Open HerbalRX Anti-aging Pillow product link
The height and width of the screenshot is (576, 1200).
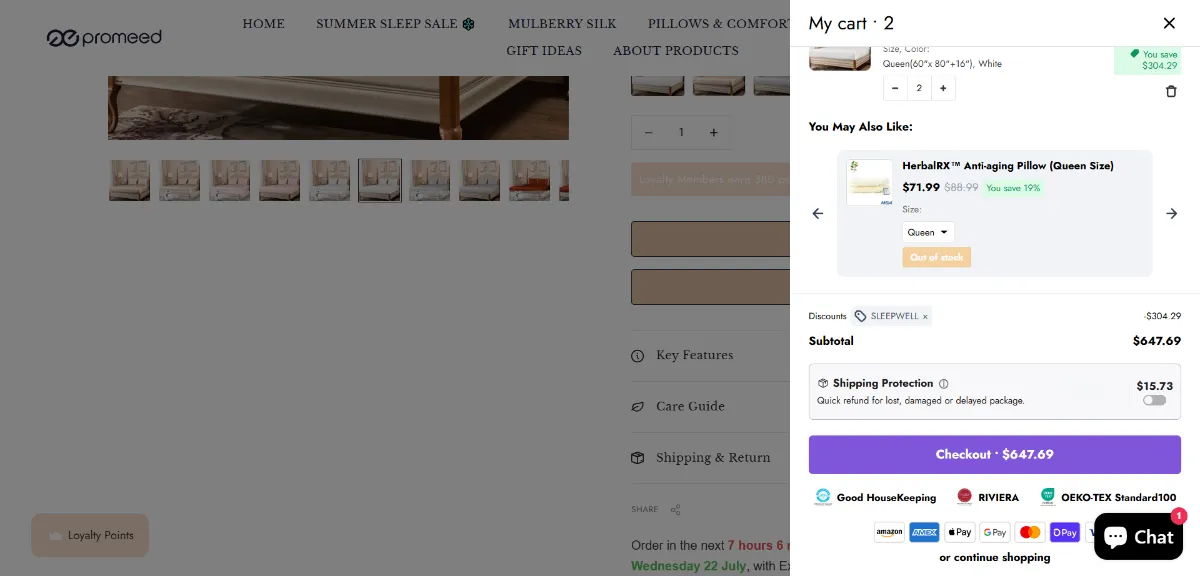point(1008,166)
